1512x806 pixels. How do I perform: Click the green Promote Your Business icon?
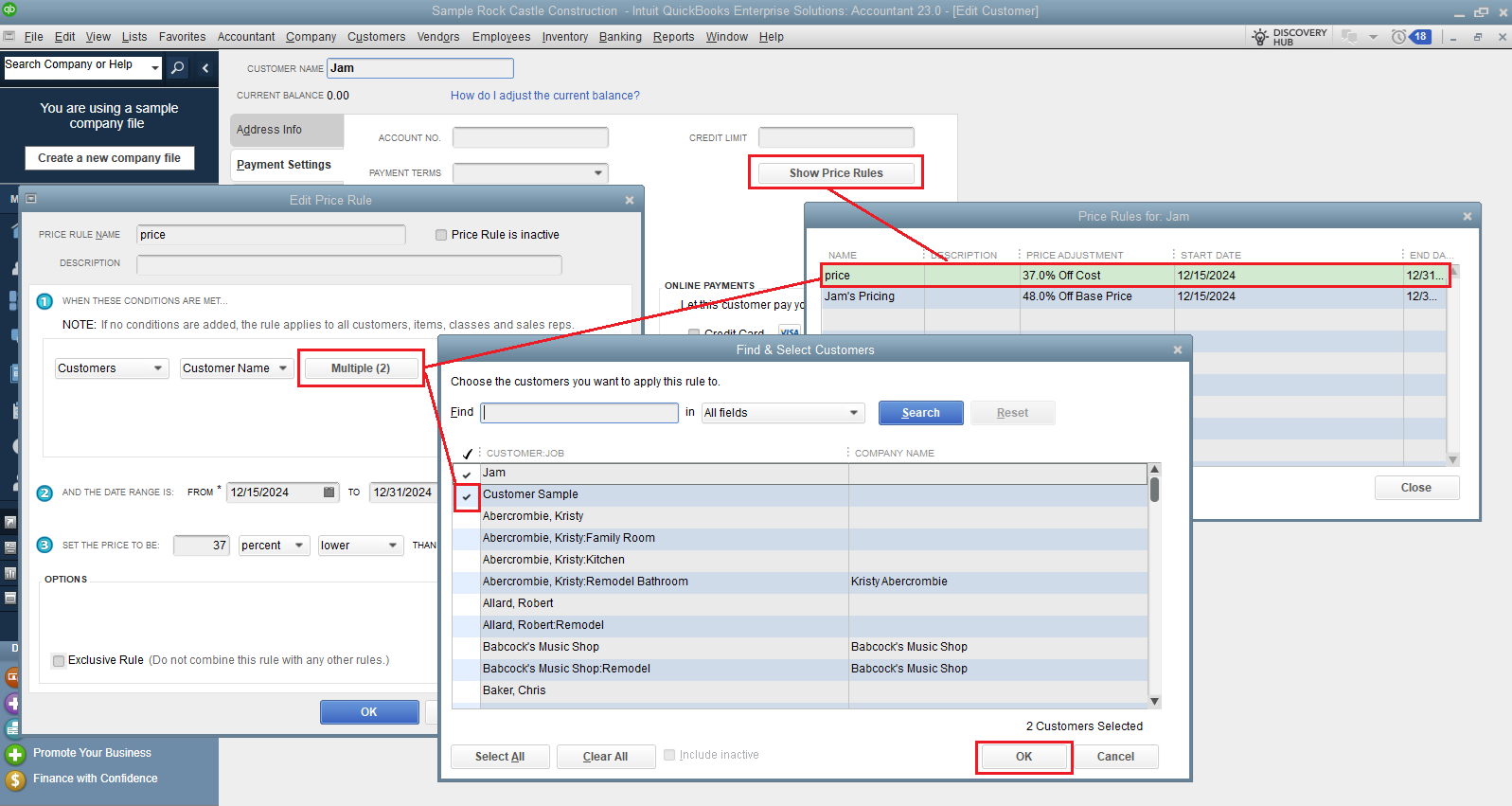point(15,754)
